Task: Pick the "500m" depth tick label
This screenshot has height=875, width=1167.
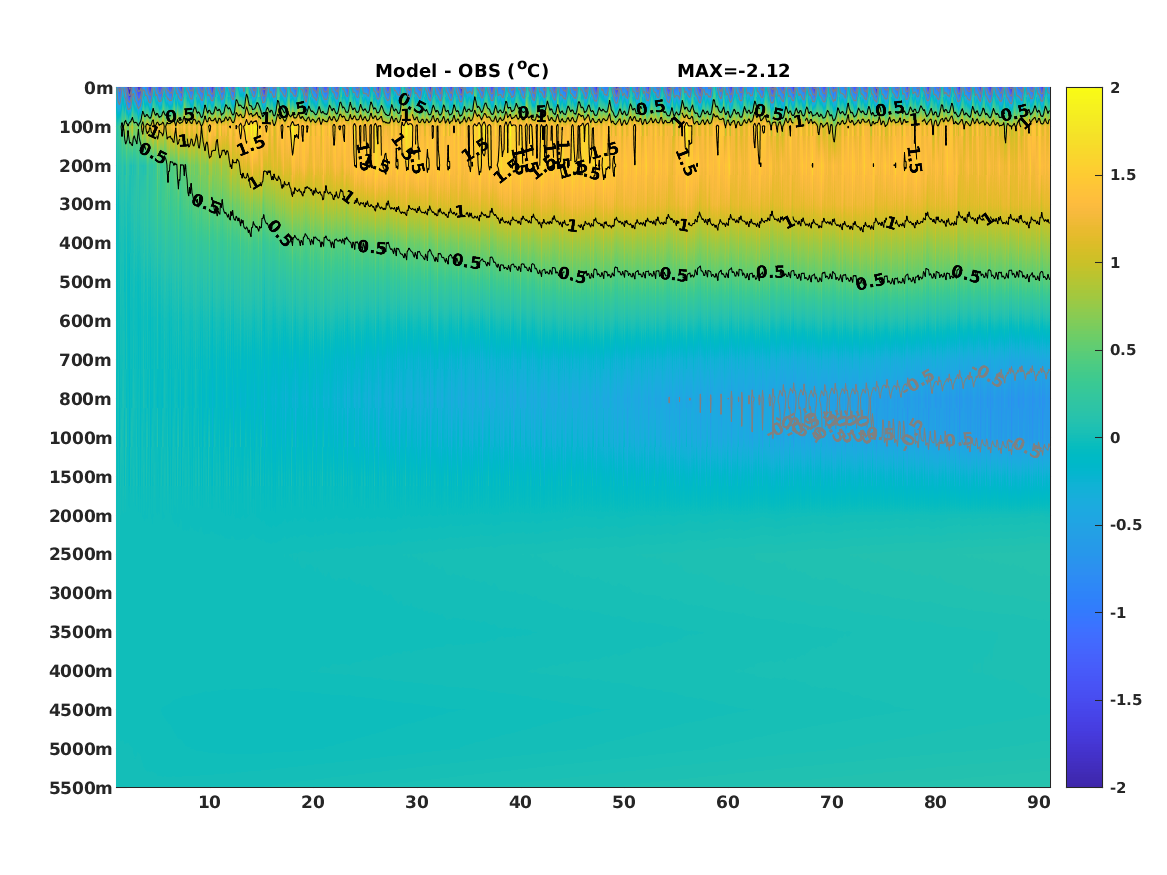Action: 86,283
